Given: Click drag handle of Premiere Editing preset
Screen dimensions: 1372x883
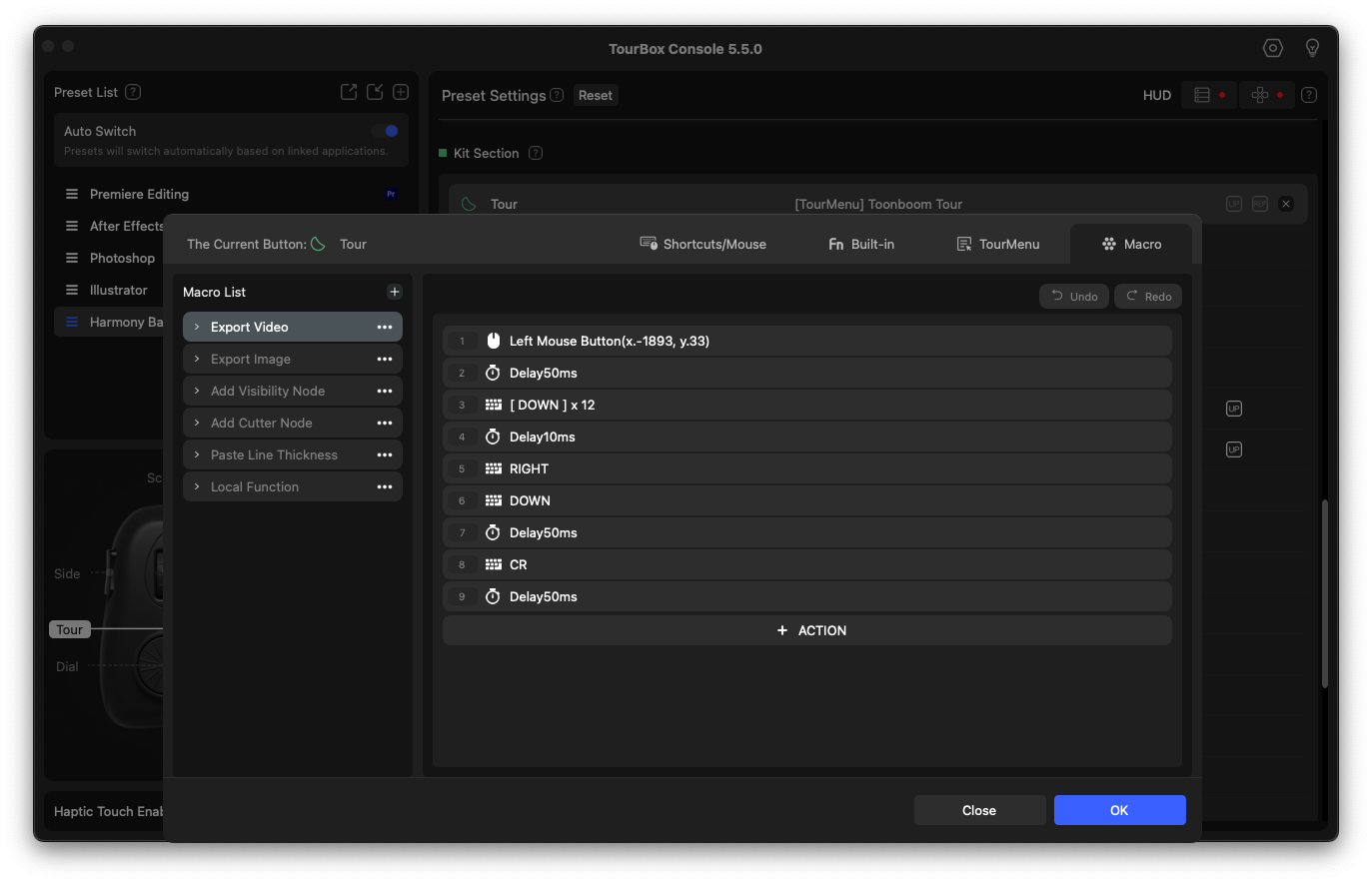Looking at the screenshot, I should pos(72,194).
